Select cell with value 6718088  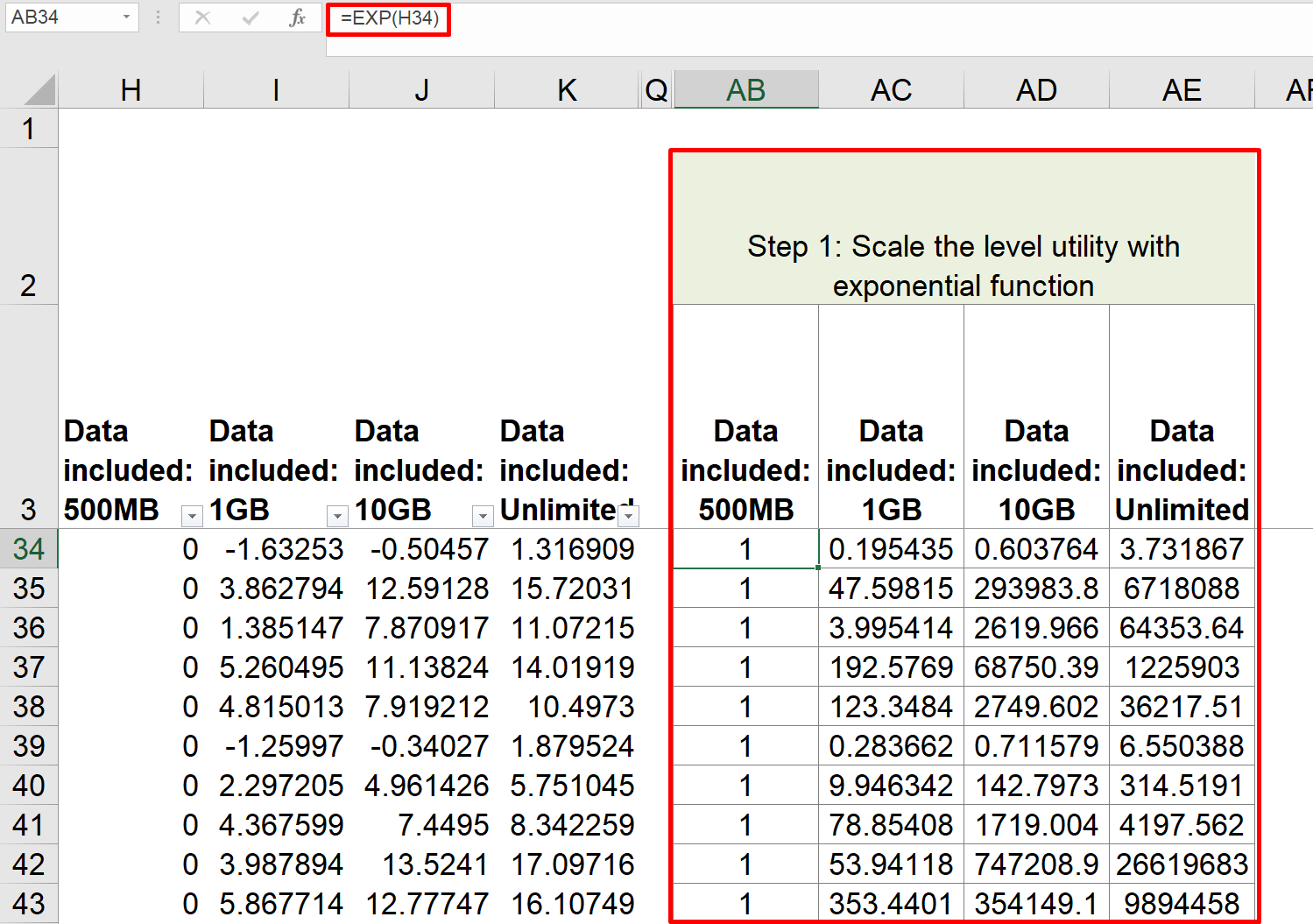[1182, 589]
